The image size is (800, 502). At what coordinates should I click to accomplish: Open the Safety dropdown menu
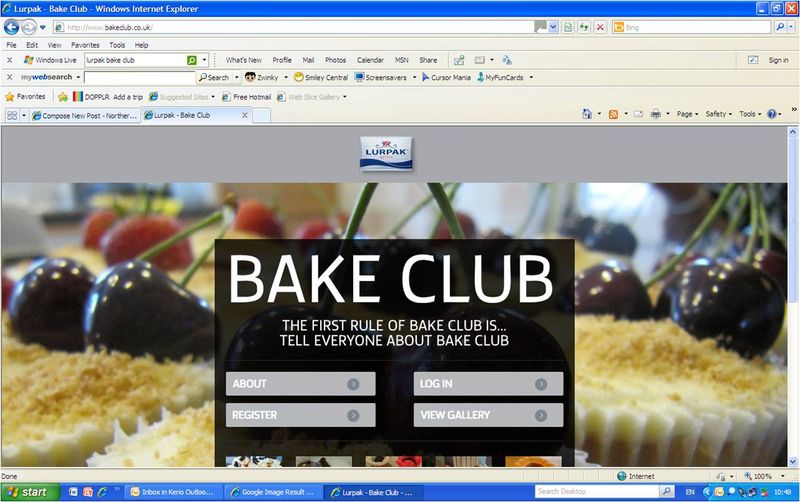[x=718, y=114]
